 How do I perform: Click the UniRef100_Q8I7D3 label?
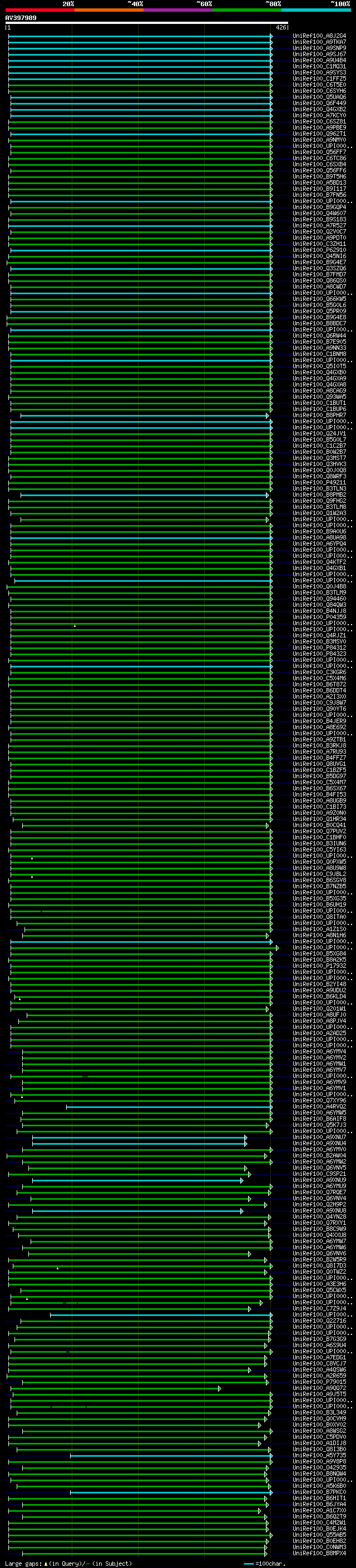click(x=319, y=1265)
